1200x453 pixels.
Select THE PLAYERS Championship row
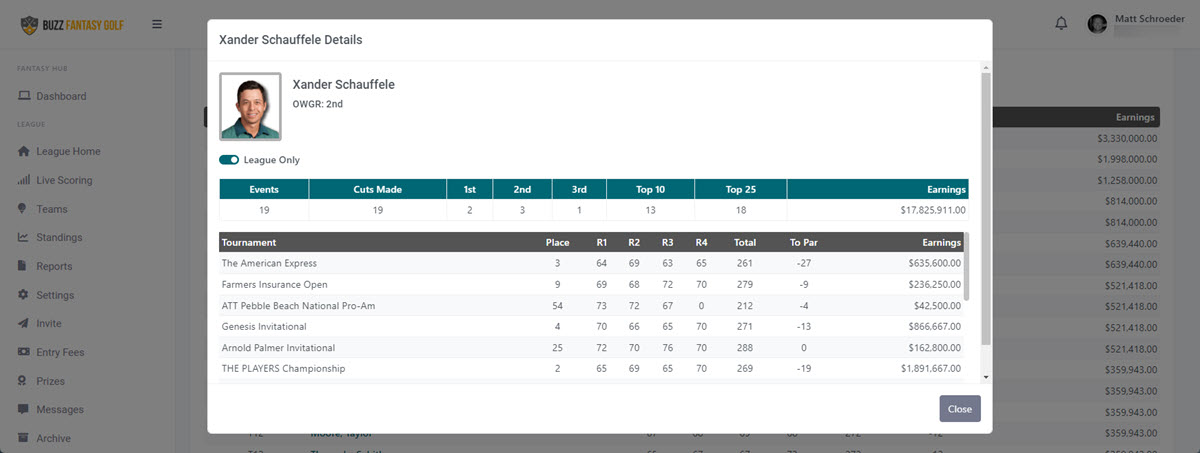591,368
